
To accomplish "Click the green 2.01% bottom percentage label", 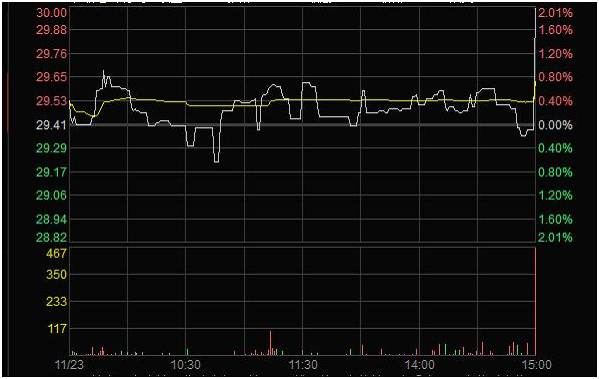I will pyautogui.click(x=555, y=238).
